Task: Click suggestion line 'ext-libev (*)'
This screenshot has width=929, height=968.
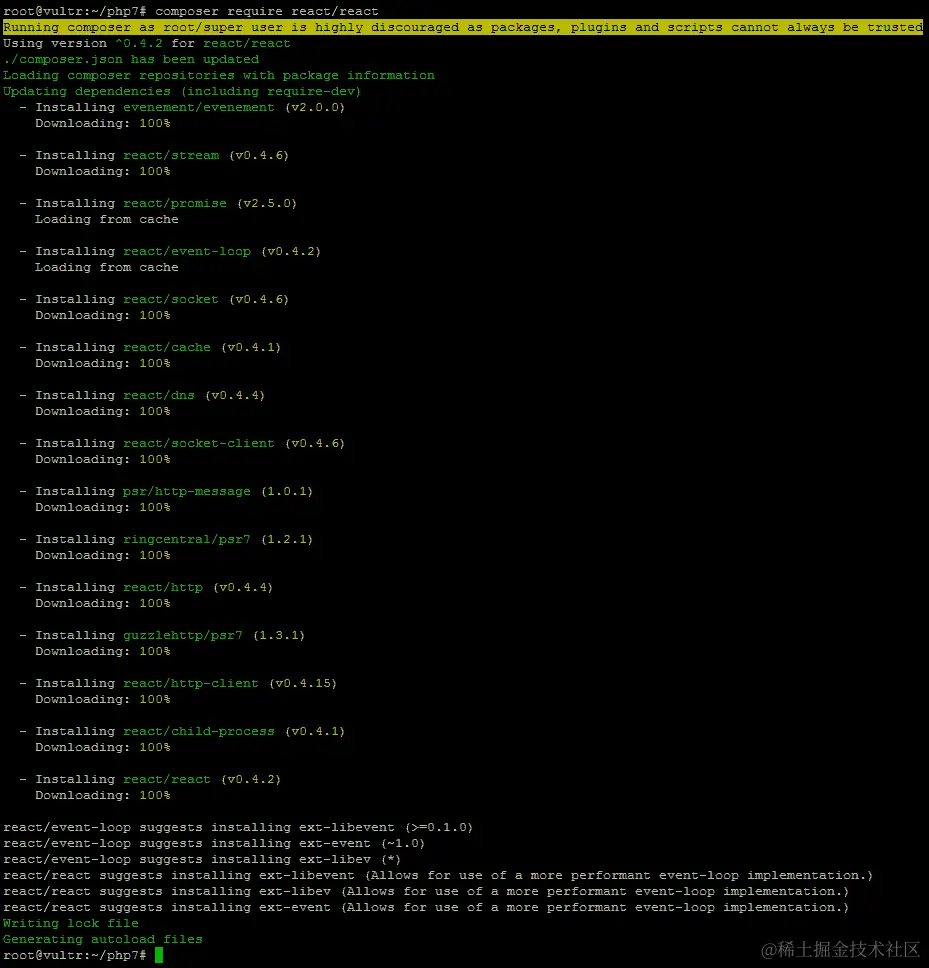Action: [x=202, y=859]
